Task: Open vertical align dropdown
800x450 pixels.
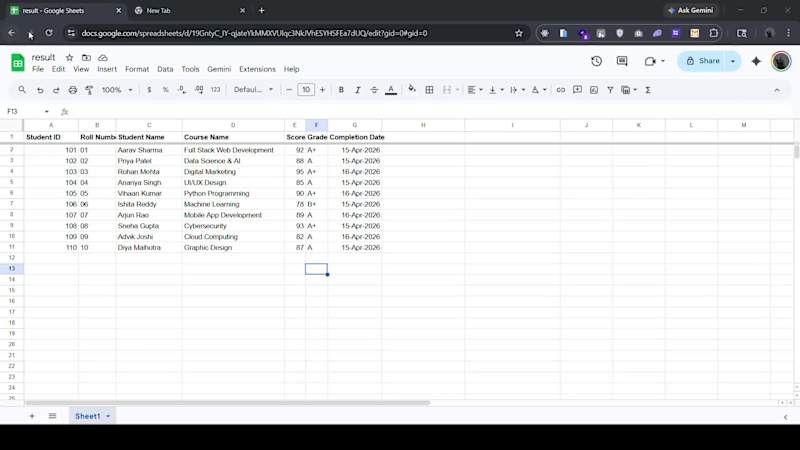Action: (496, 90)
